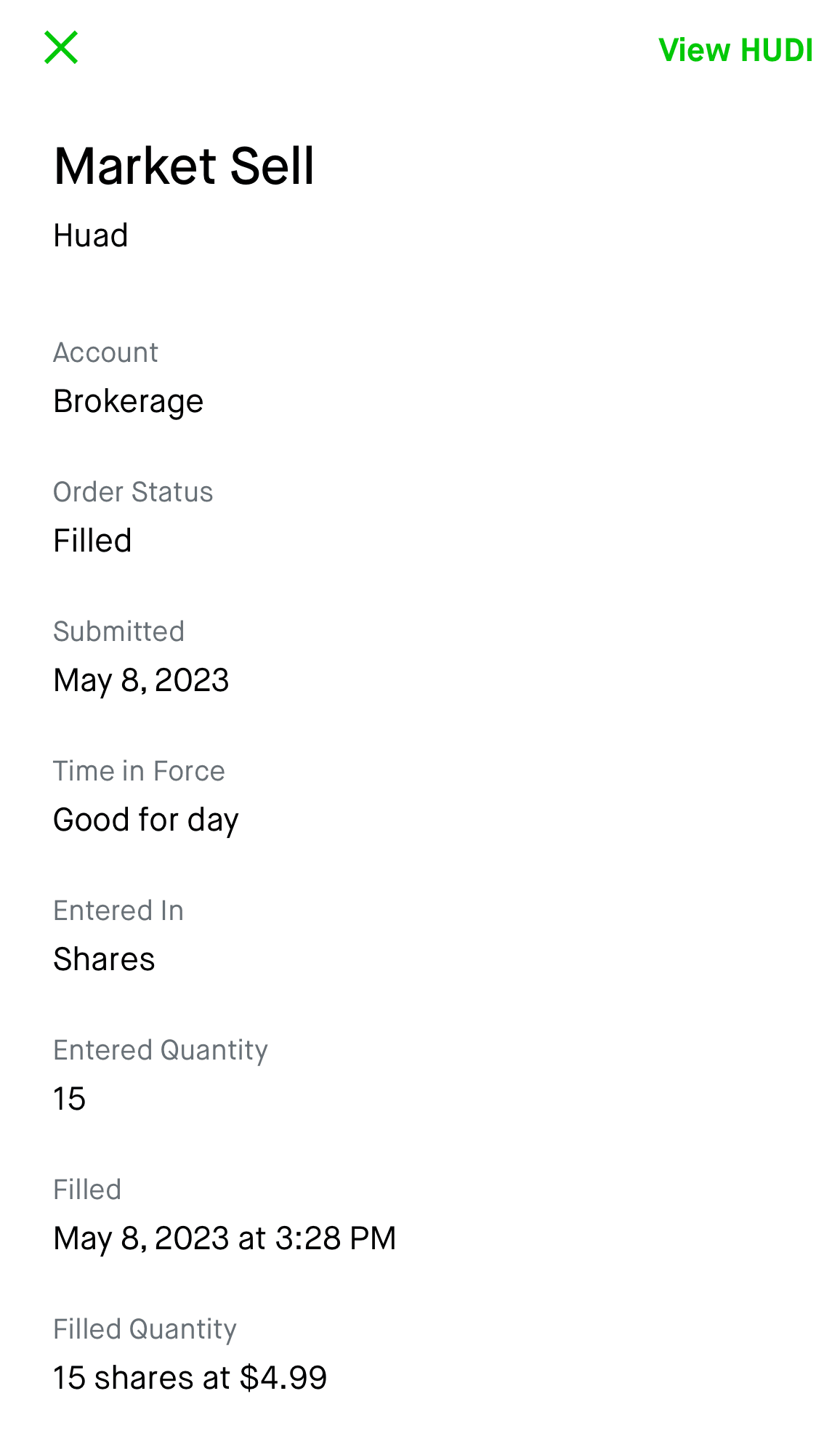Close the order details with the X icon
Image resolution: width=840 pixels, height=1436 pixels.
point(61,48)
